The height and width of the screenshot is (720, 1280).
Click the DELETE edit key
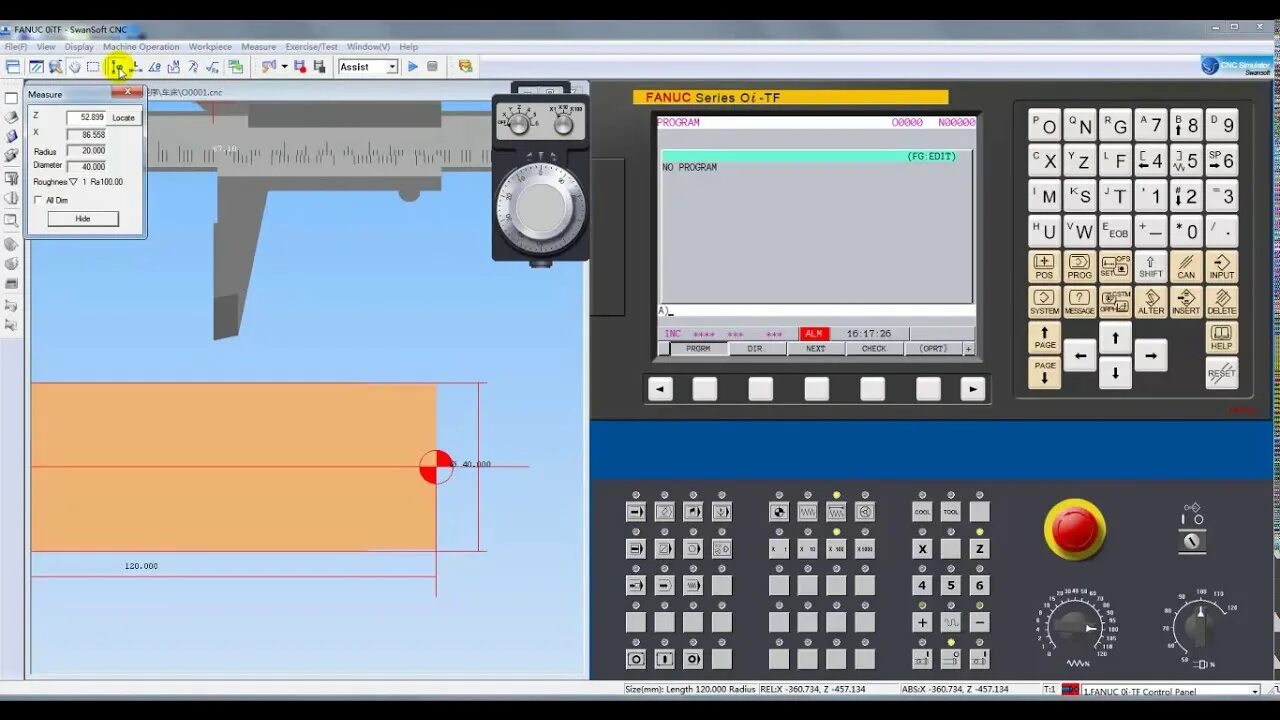pyautogui.click(x=1222, y=302)
